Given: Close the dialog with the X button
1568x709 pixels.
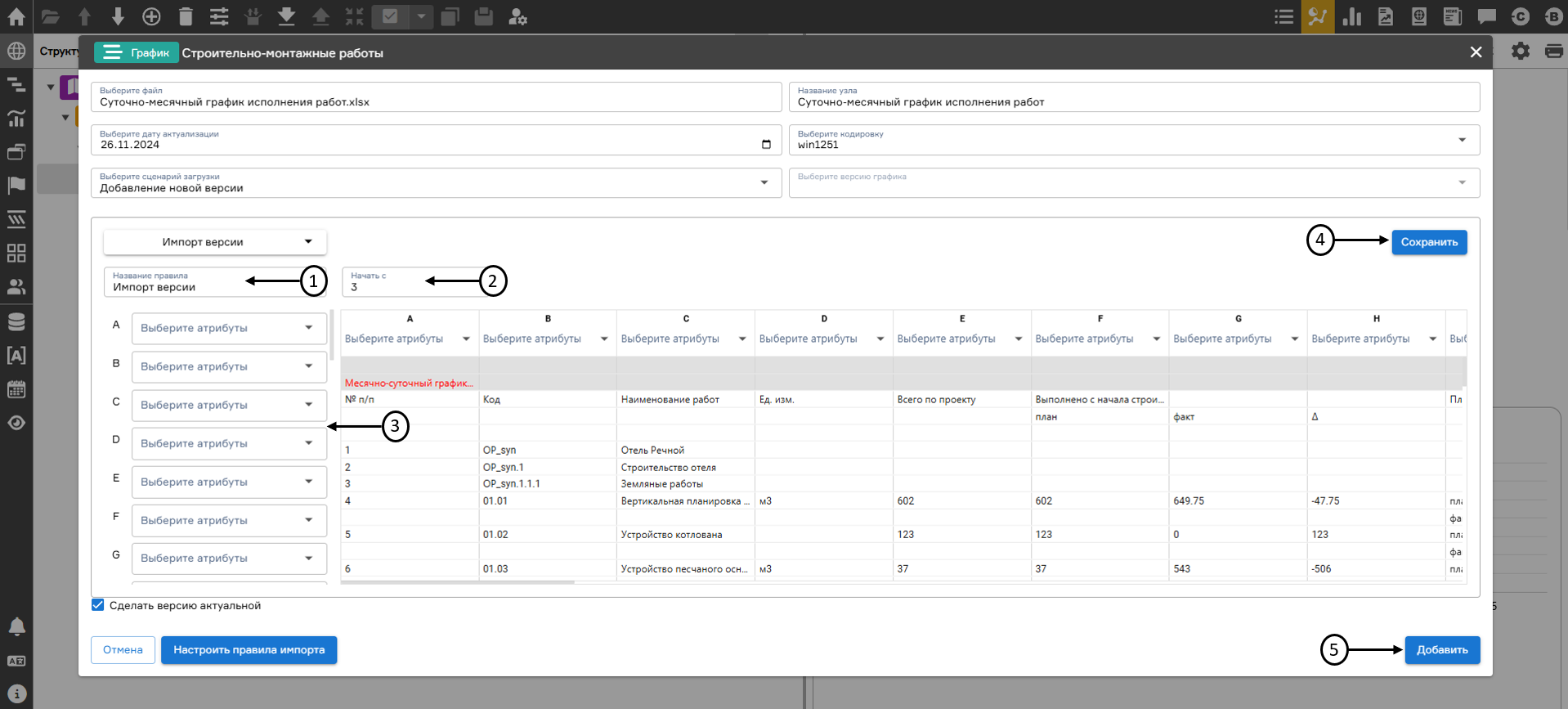Looking at the screenshot, I should click(1476, 52).
